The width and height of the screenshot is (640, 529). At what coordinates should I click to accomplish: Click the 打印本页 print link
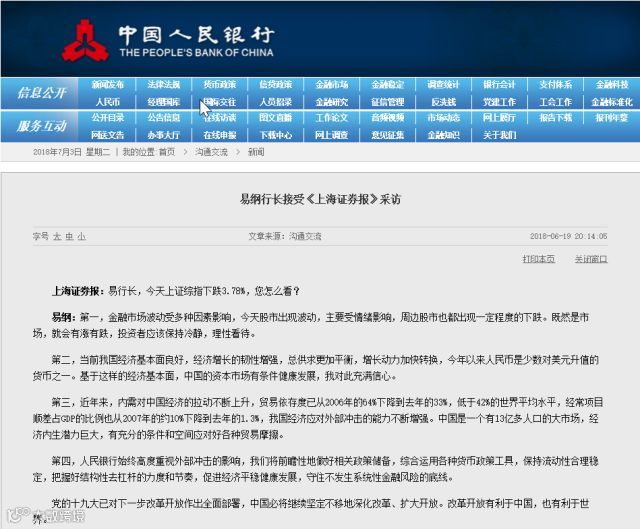click(539, 259)
